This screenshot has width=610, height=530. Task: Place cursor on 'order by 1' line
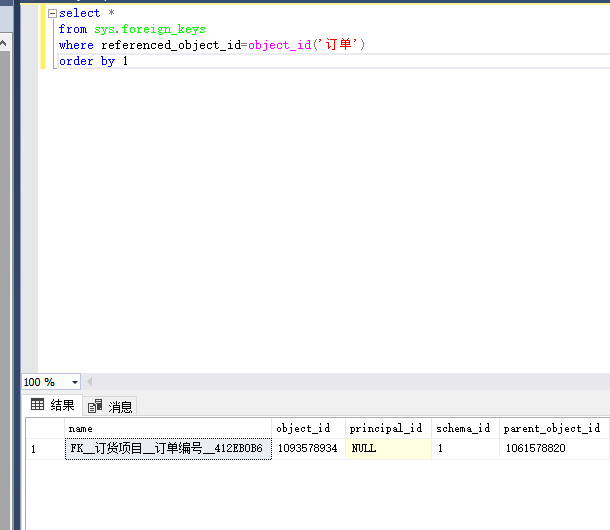(93, 61)
